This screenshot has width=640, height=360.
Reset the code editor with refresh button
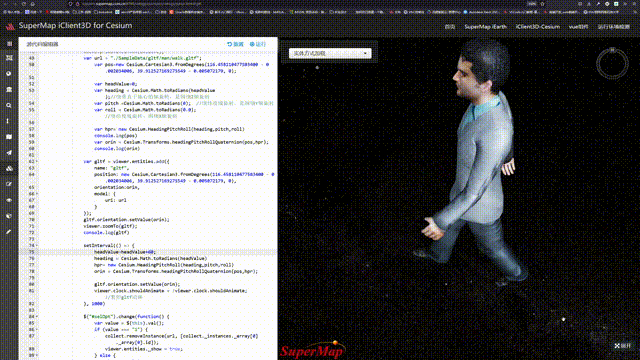(235, 44)
